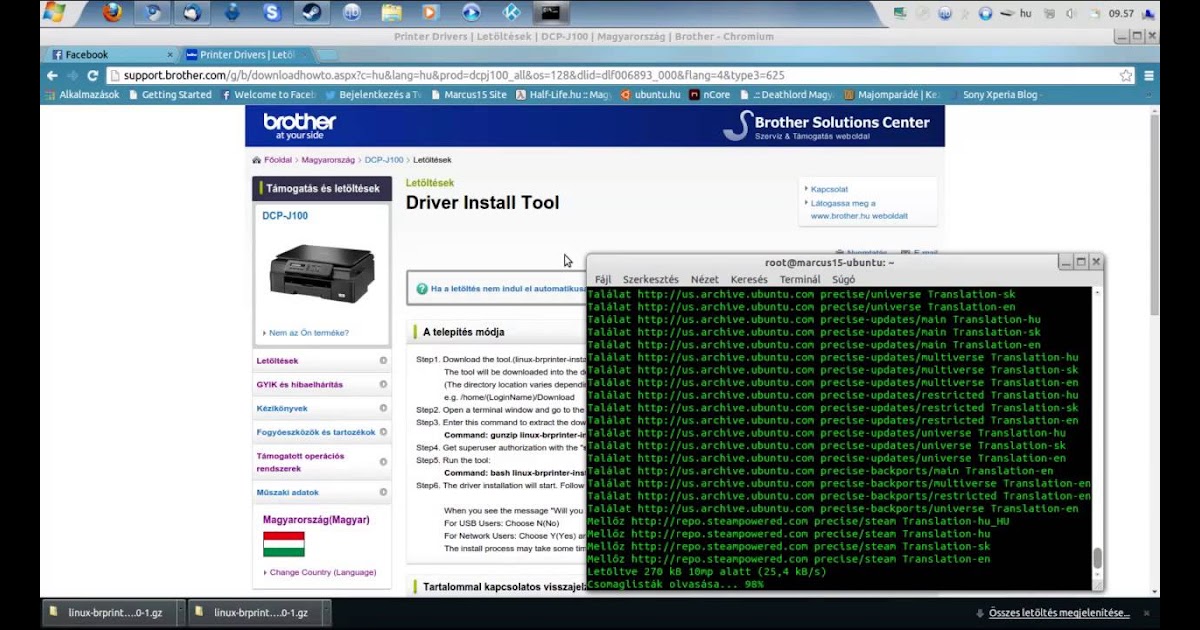Expand Fogyóeszközök és tartozékok item
This screenshot has height=630, width=1200.
click(x=321, y=433)
